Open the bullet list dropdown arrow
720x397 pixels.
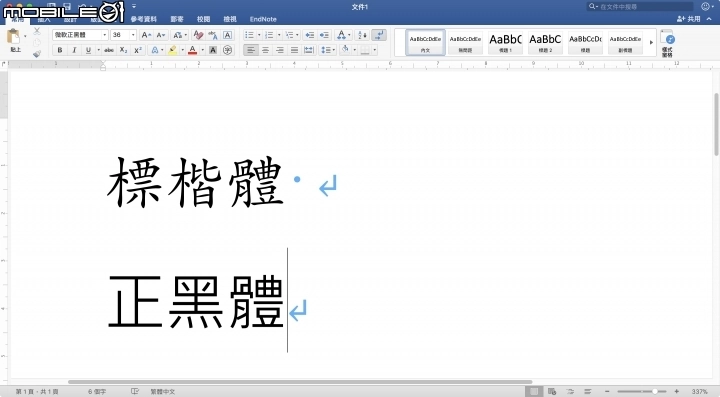[259, 35]
